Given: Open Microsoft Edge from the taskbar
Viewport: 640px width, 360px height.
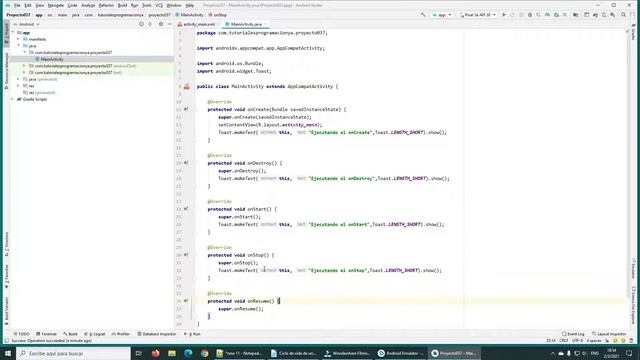Looking at the screenshot, I should click(x=188, y=353).
